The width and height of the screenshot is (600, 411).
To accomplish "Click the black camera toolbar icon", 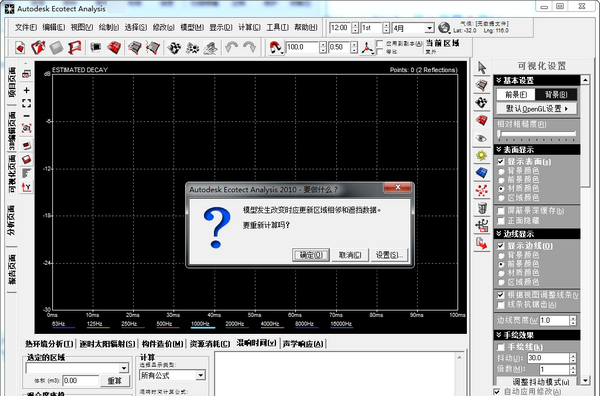I will click(96, 47).
